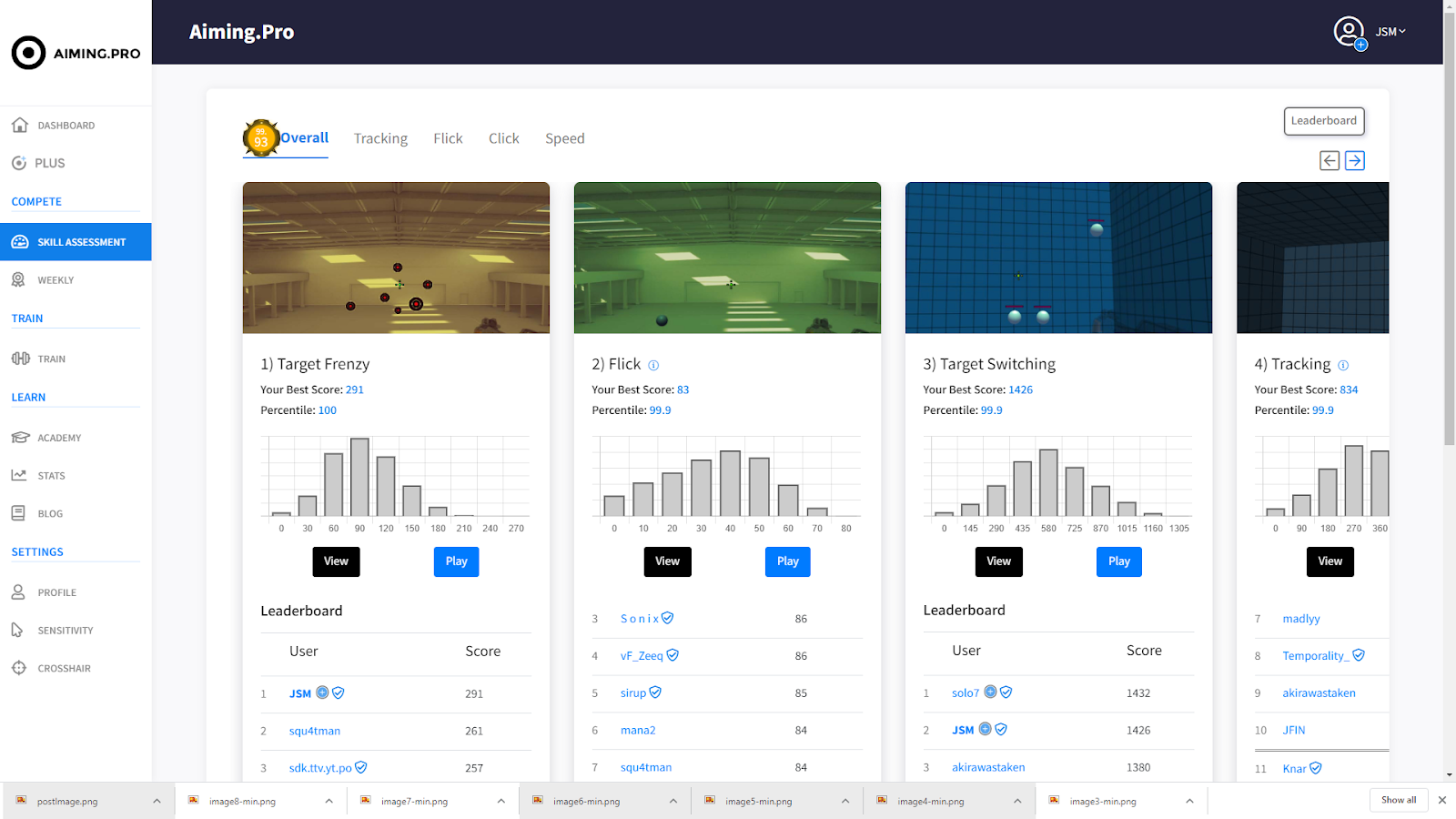Expand the image8-min.png download menu arrow
1456x819 pixels.
pyautogui.click(x=329, y=801)
